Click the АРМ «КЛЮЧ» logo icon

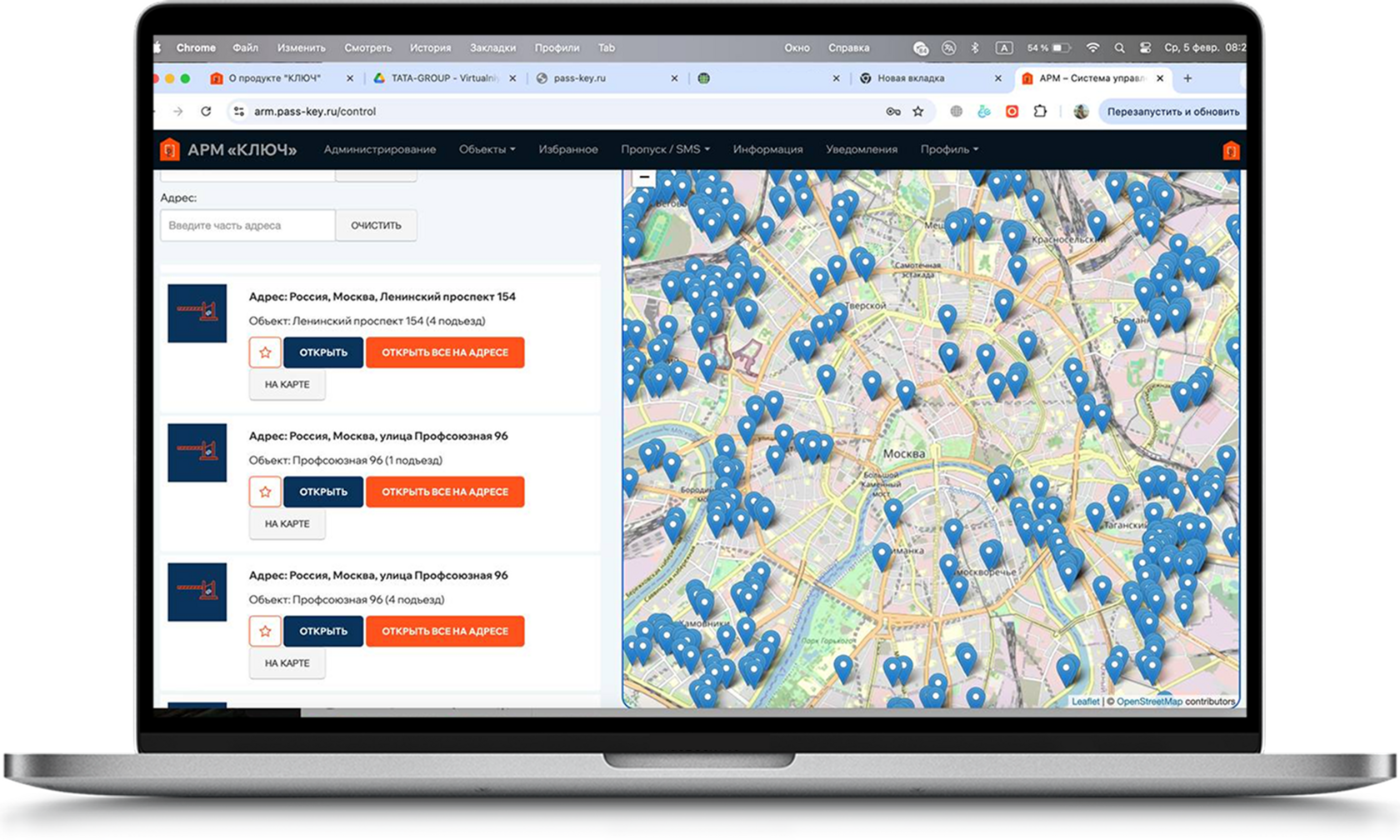[x=170, y=150]
